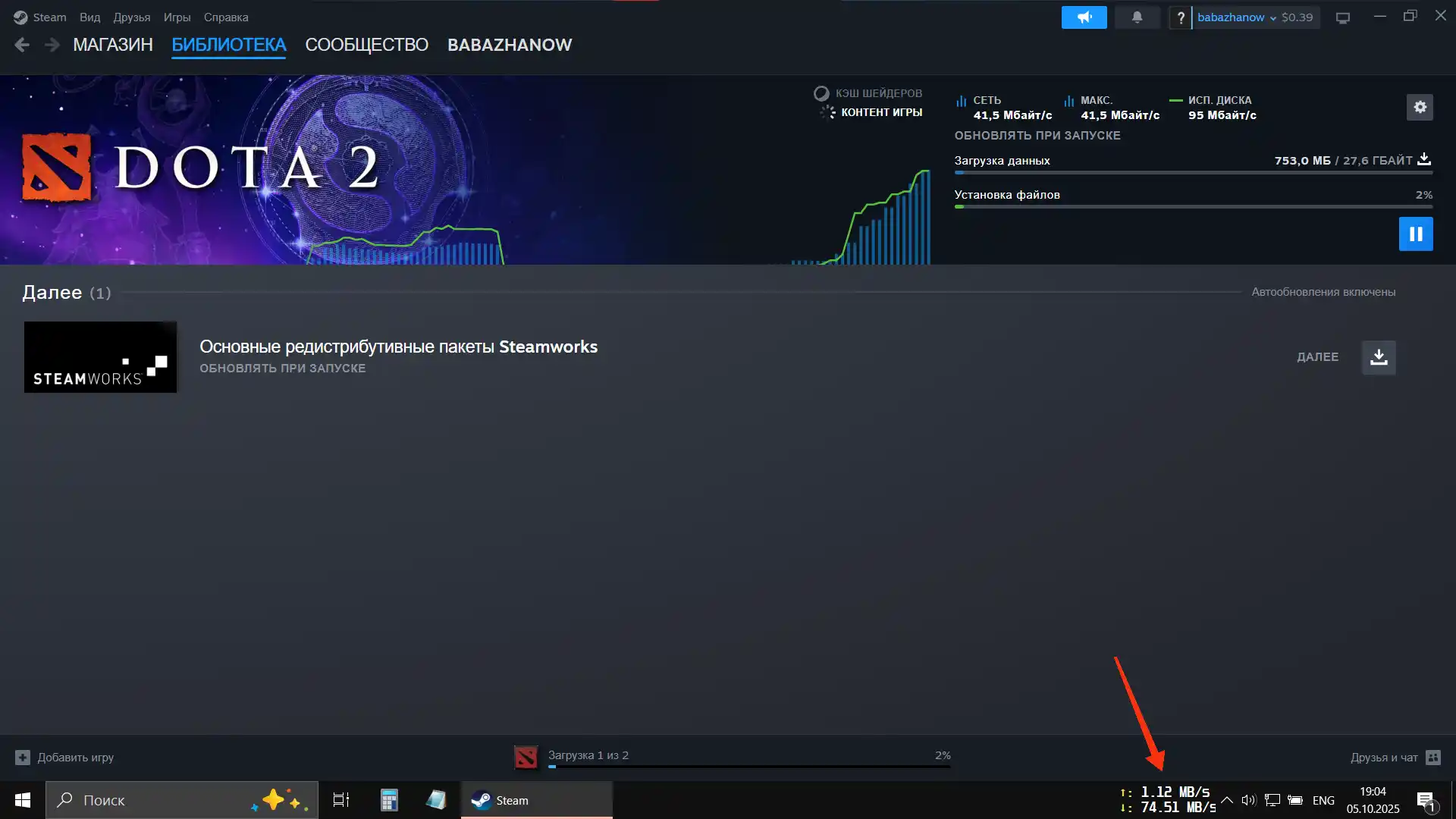
Task: Click Автообновления включены link
Action: tap(1323, 292)
